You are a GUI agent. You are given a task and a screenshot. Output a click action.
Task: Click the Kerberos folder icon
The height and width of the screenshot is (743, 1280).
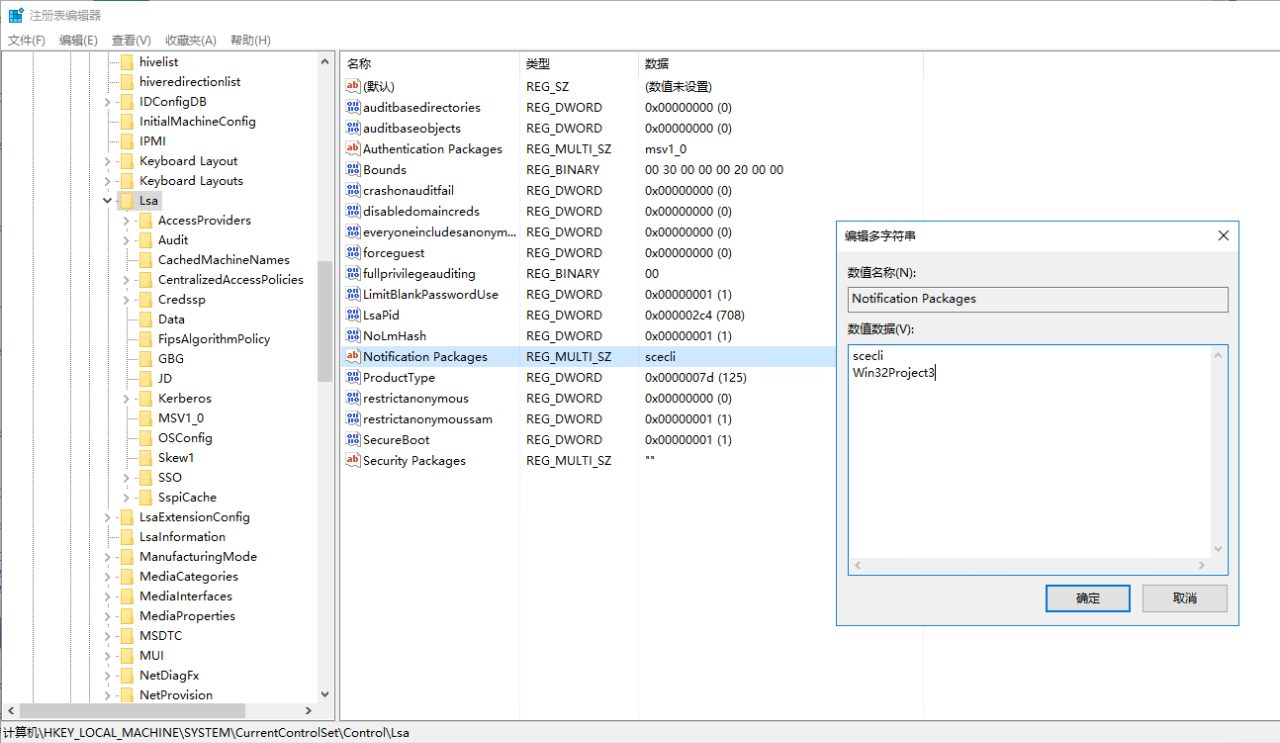point(145,399)
